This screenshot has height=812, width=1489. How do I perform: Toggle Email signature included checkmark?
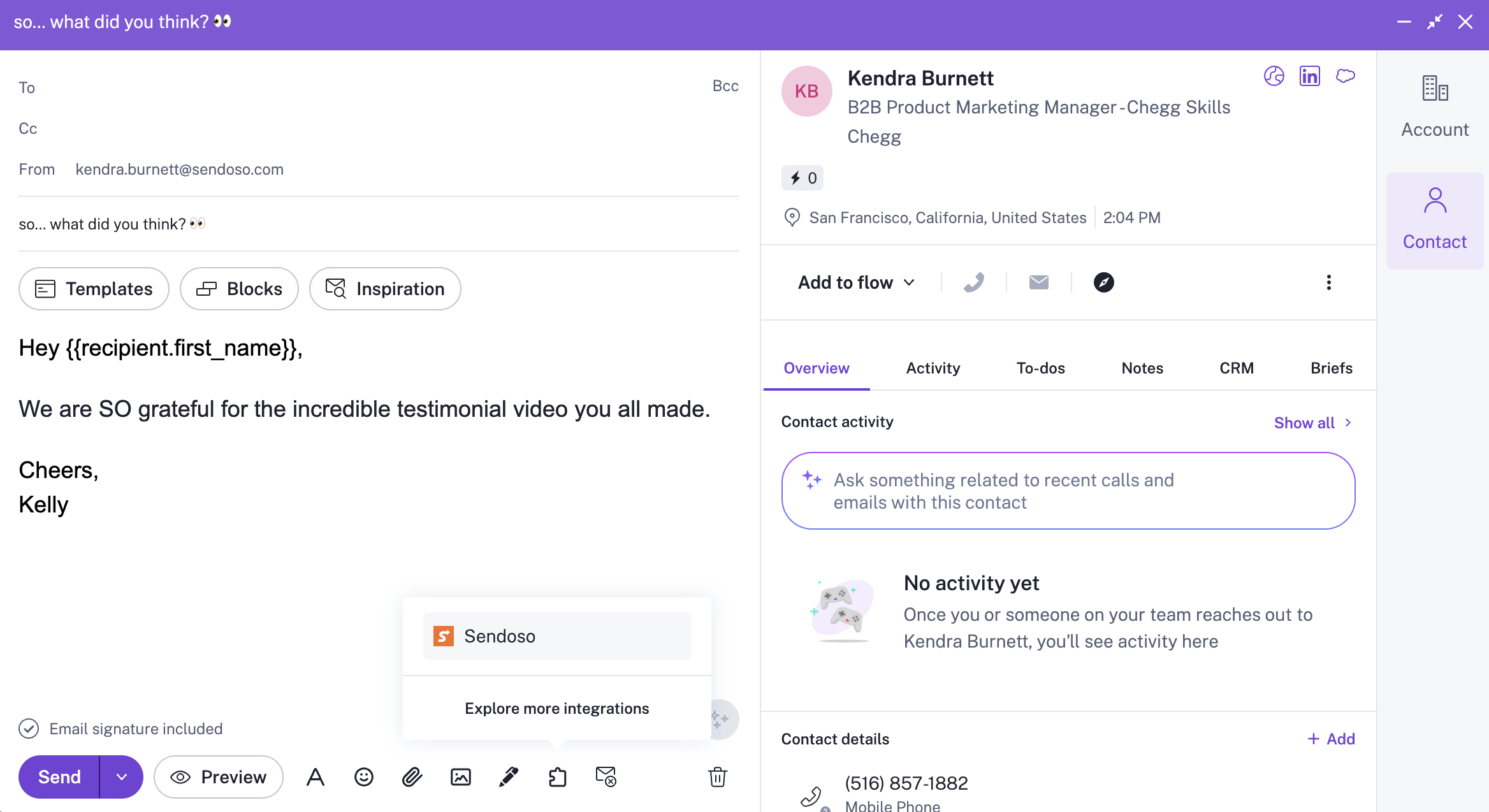29,729
